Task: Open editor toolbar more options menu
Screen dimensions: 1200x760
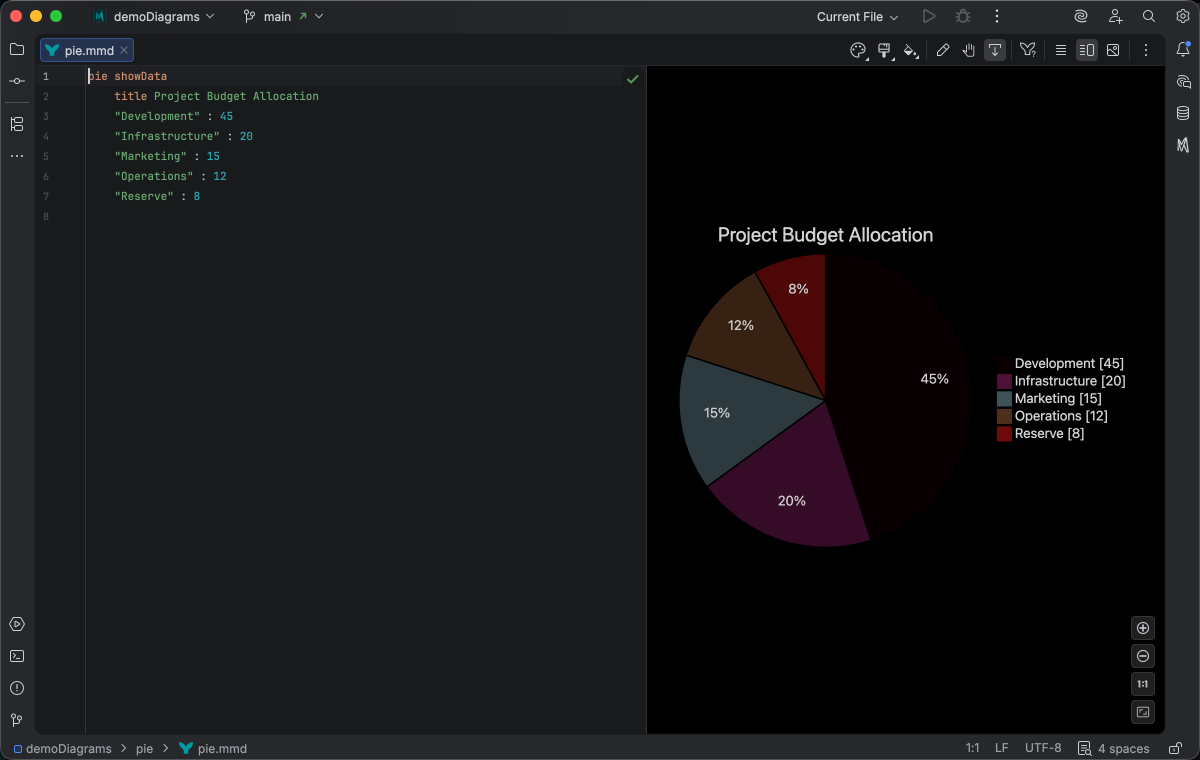Action: [1146, 50]
